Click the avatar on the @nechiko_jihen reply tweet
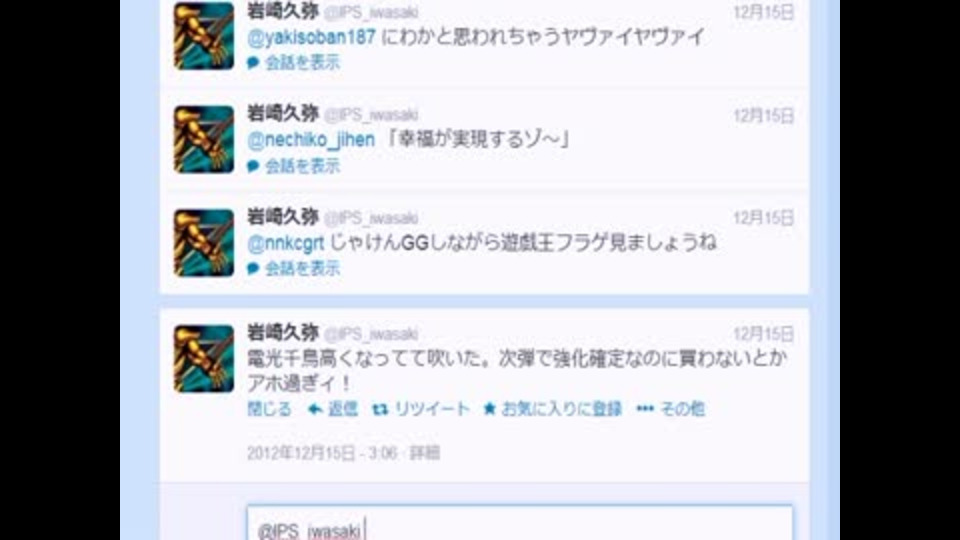 coord(204,140)
